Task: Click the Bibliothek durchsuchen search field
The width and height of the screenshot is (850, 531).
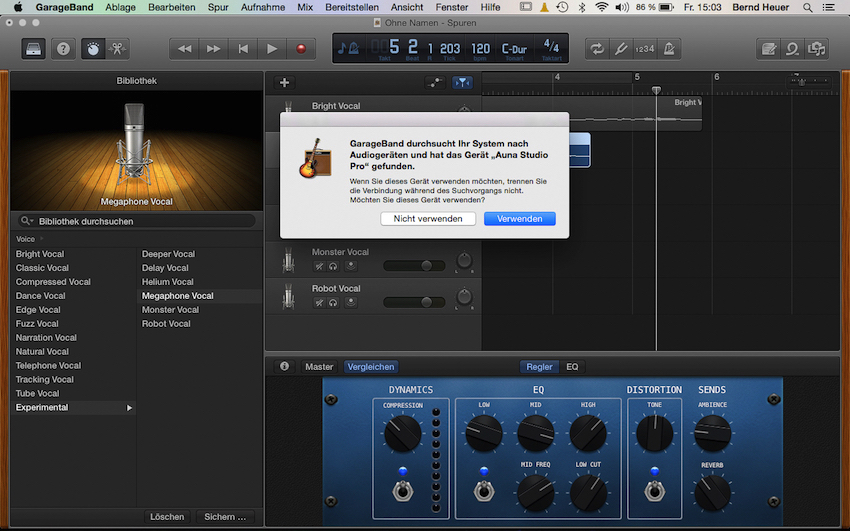Action: pyautogui.click(x=137, y=221)
